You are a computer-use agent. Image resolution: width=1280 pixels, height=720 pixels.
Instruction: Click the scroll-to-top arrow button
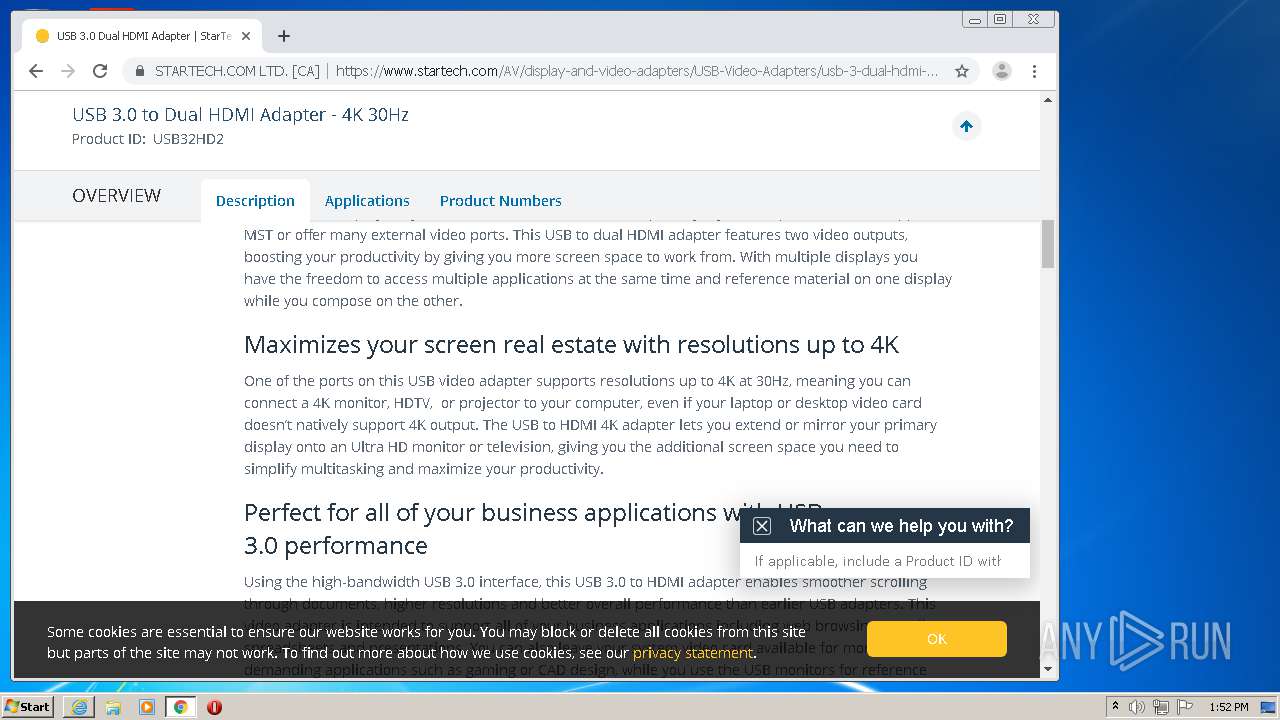coord(966,126)
